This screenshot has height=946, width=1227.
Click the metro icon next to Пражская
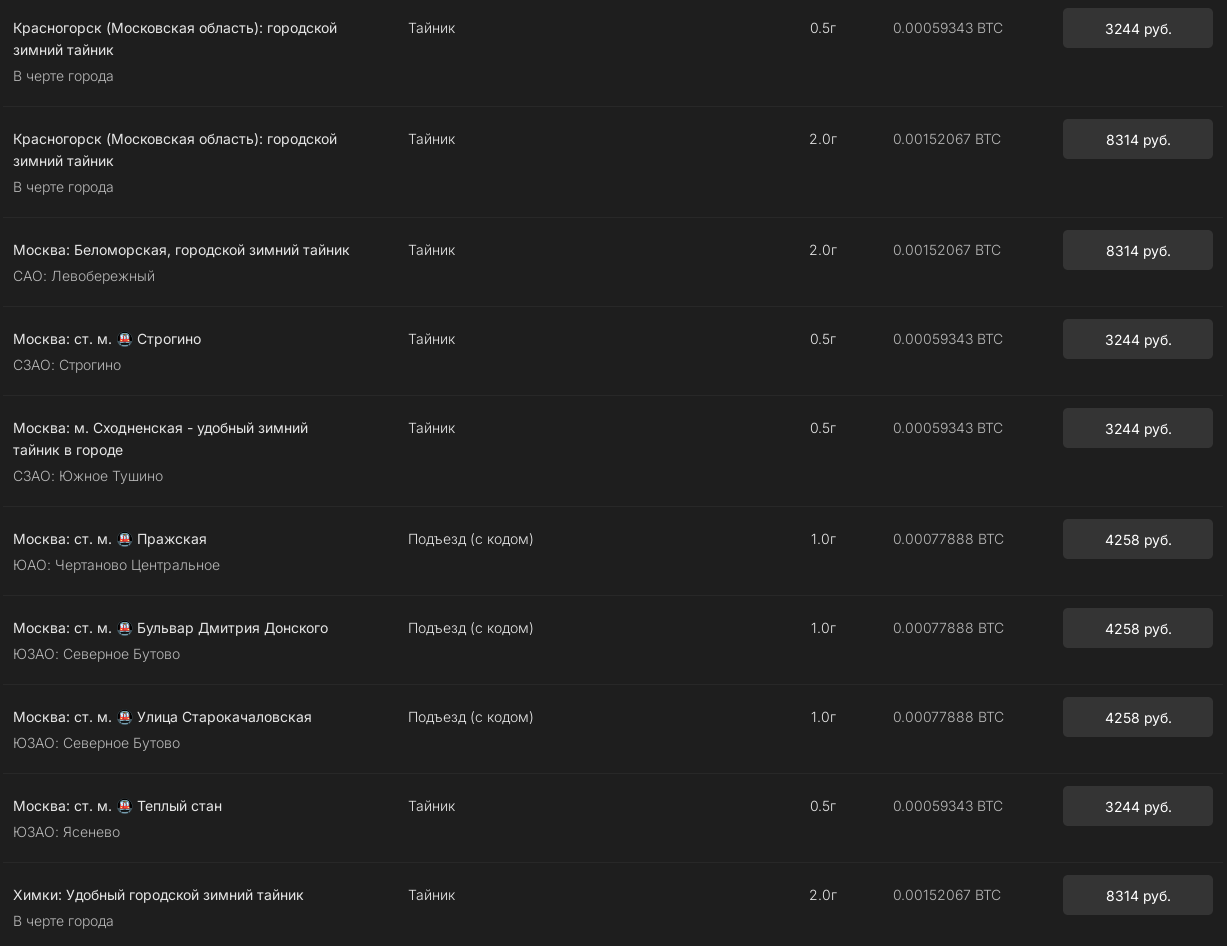point(124,540)
